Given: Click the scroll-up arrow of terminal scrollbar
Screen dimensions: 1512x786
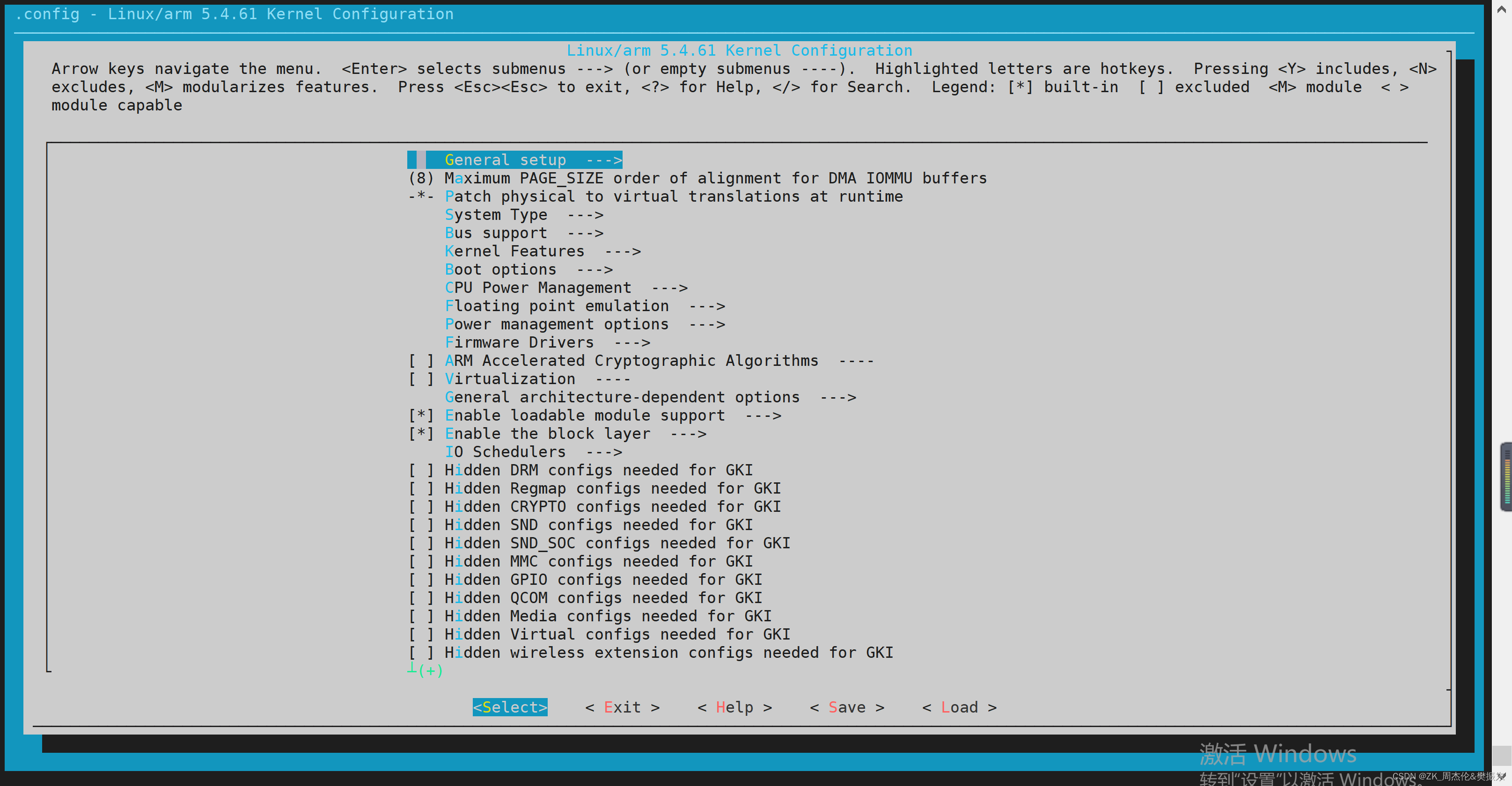Looking at the screenshot, I should point(1501,9).
